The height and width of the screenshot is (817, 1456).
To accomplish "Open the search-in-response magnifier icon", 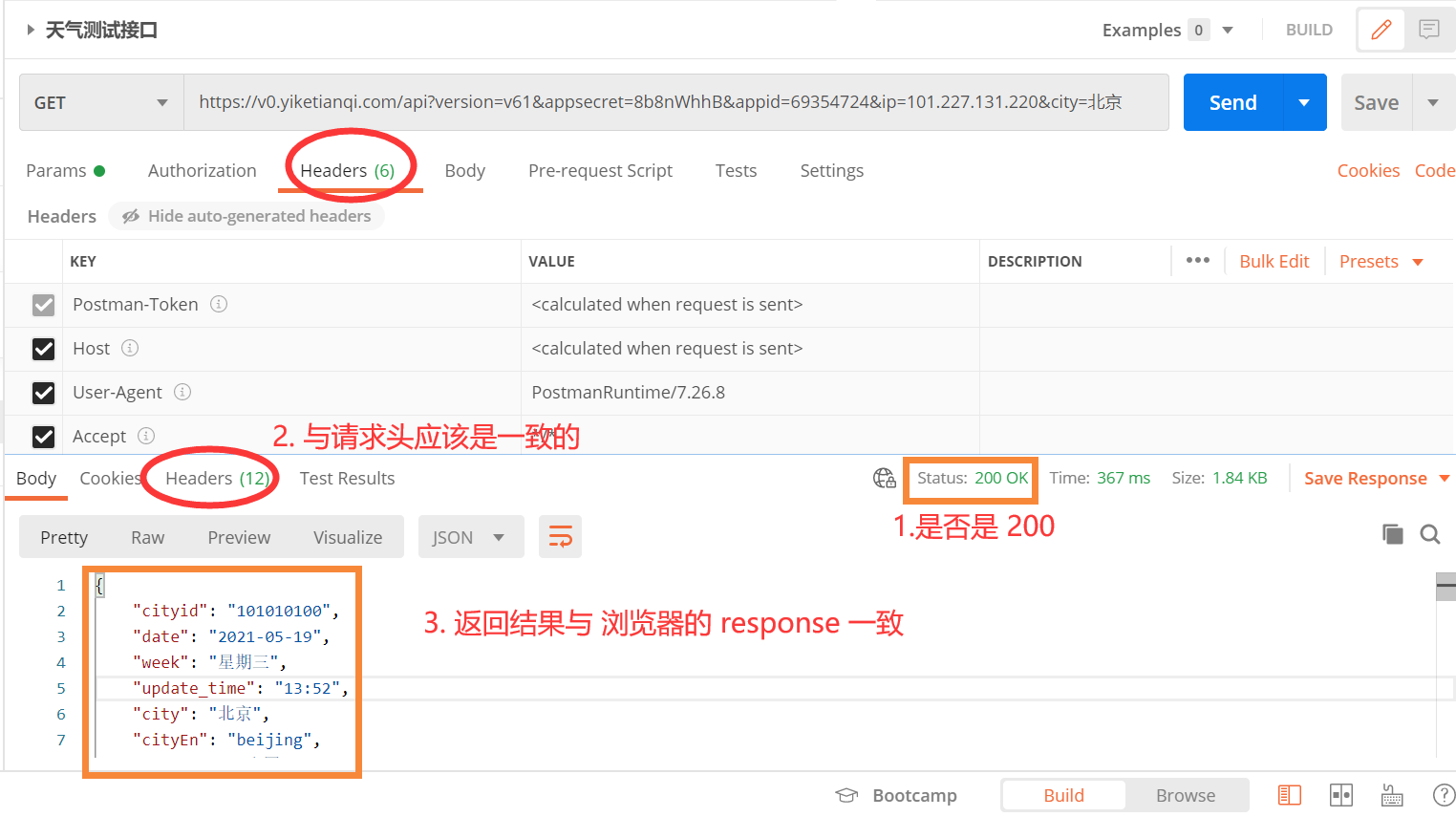I will (x=1429, y=534).
